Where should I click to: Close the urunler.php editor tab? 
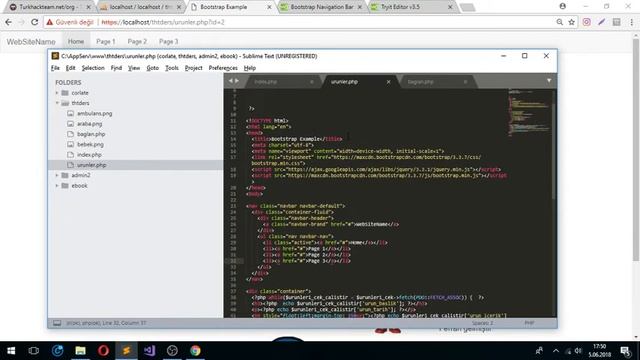pyautogui.click(x=389, y=82)
